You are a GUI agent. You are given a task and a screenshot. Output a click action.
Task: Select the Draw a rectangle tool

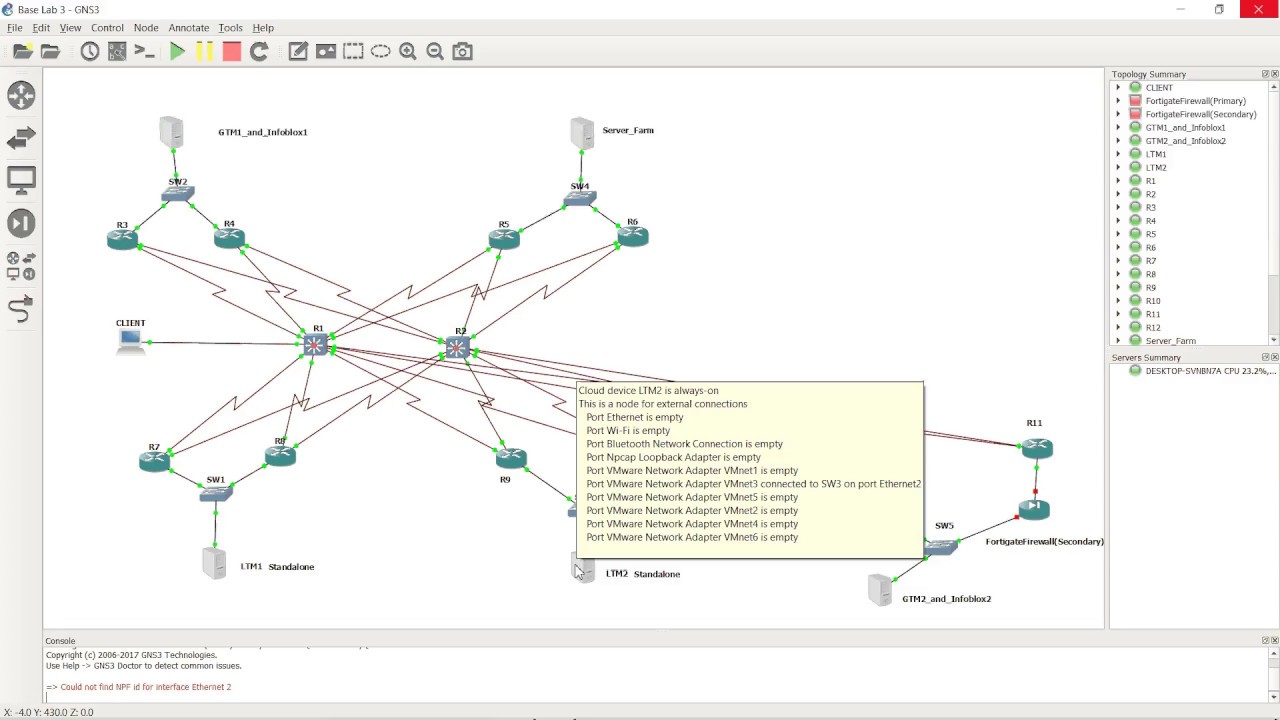(x=353, y=51)
